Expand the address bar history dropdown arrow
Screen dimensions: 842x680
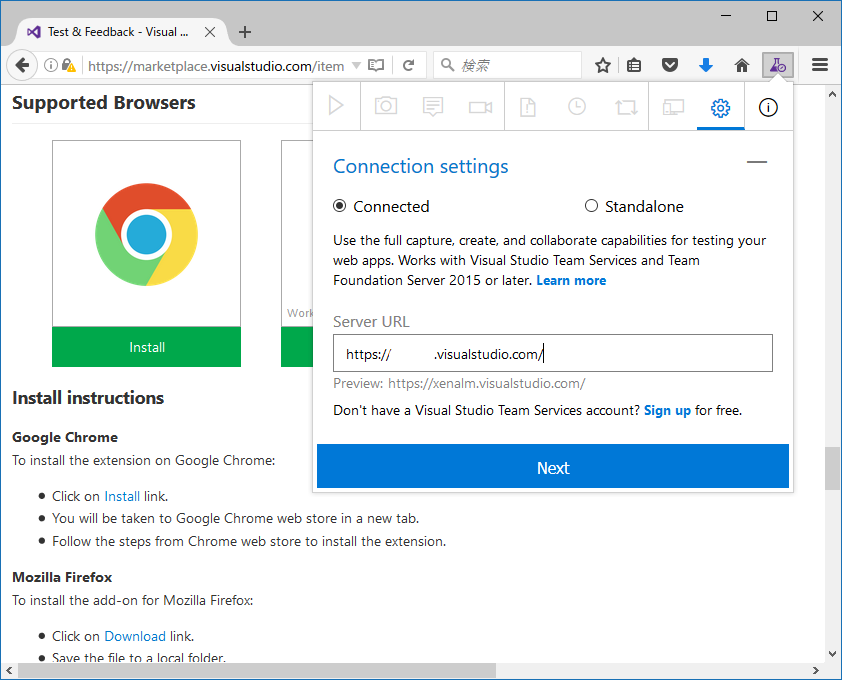click(356, 66)
